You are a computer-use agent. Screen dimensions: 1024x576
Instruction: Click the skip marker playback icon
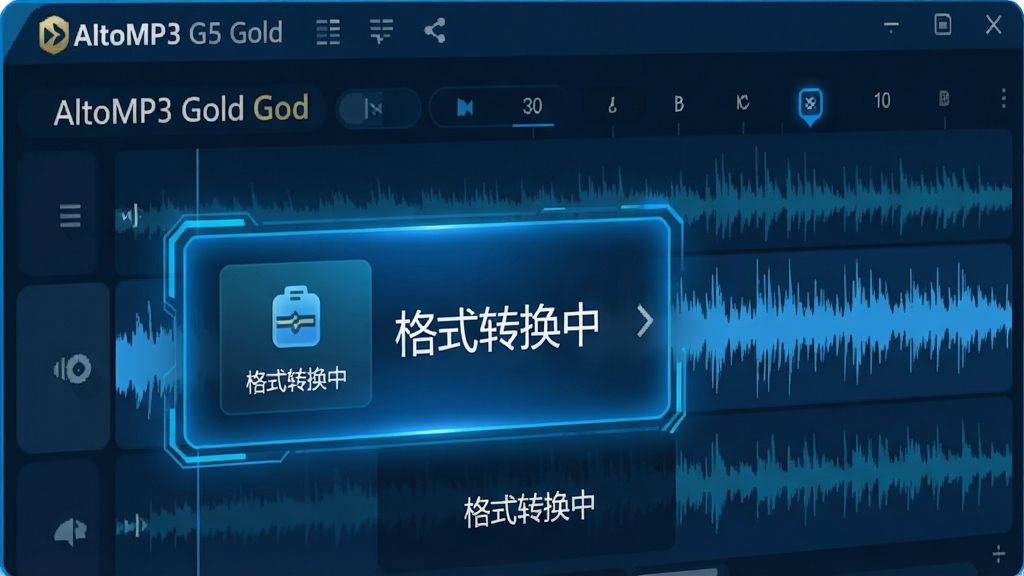465,107
